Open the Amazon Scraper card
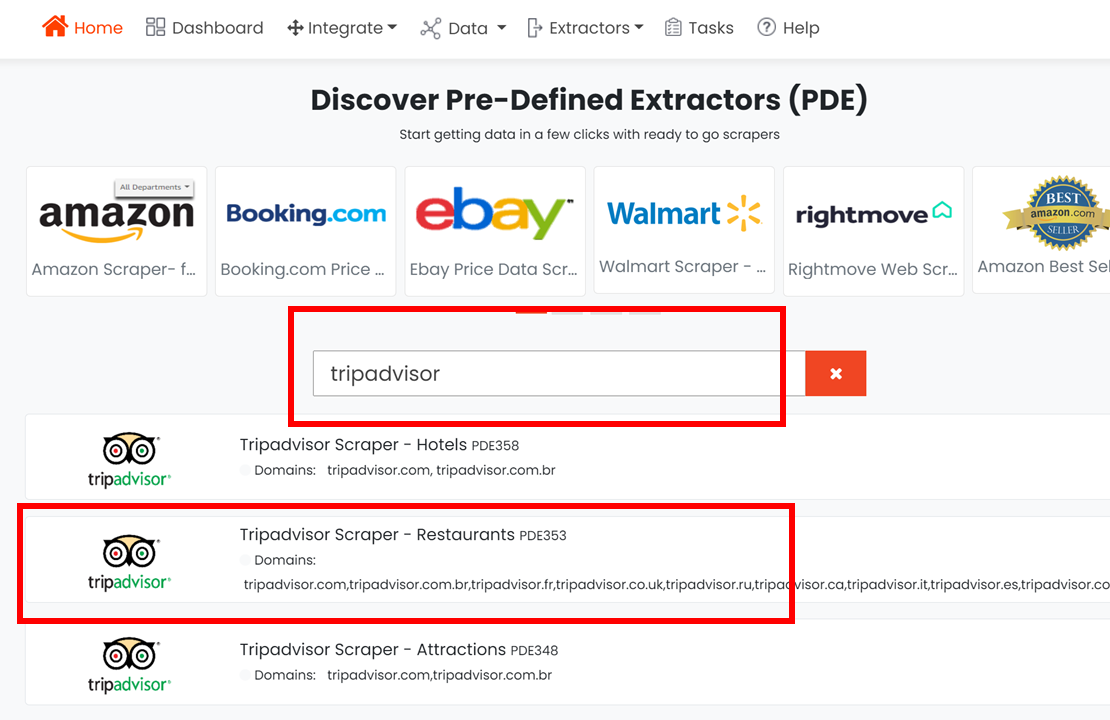The image size is (1110, 720). [x=117, y=232]
